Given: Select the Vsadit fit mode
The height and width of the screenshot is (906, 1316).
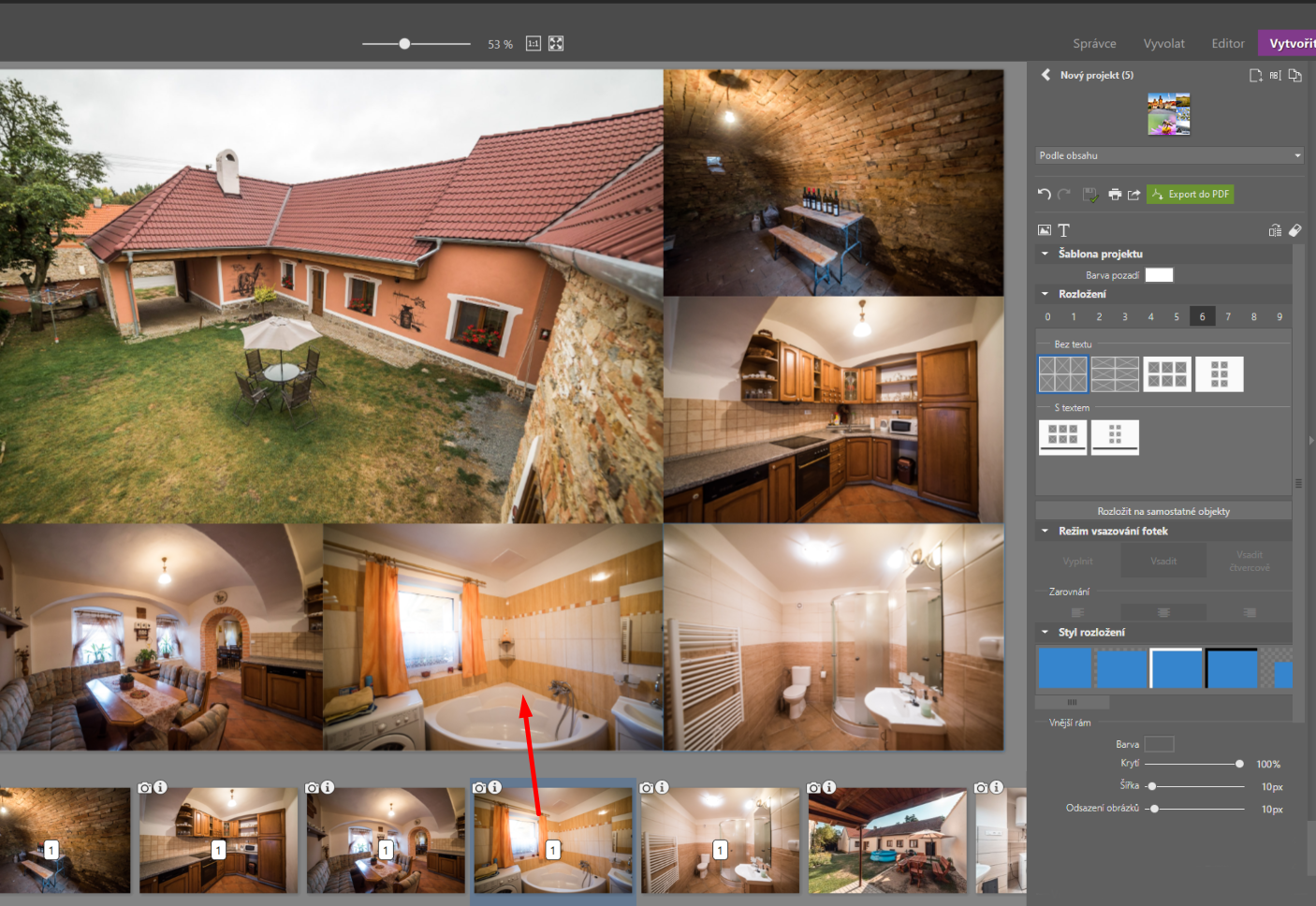Looking at the screenshot, I should coord(1163,561).
